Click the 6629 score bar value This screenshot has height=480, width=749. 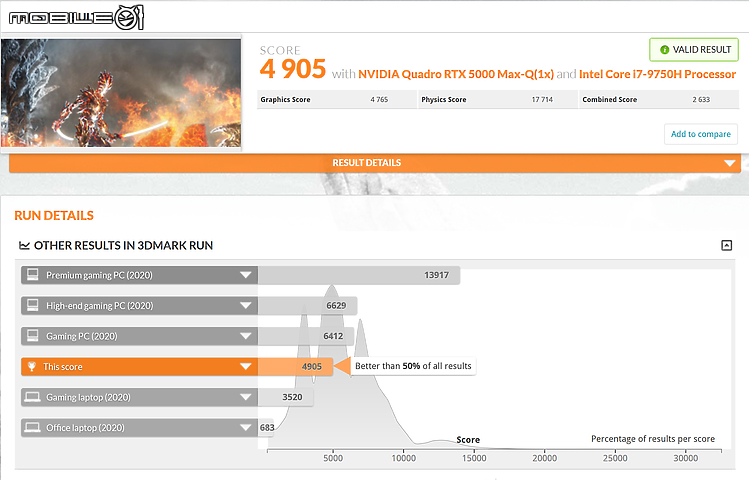pyautogui.click(x=336, y=306)
